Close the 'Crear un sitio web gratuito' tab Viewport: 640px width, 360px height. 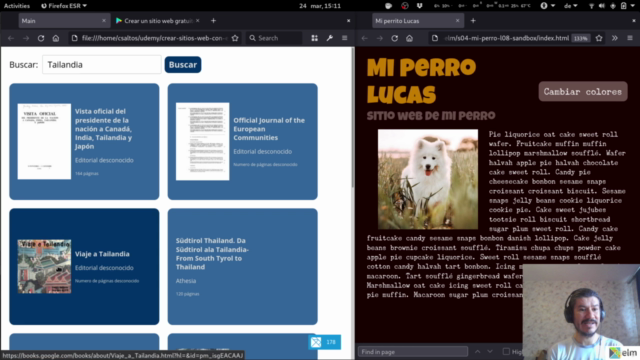(x=198, y=20)
